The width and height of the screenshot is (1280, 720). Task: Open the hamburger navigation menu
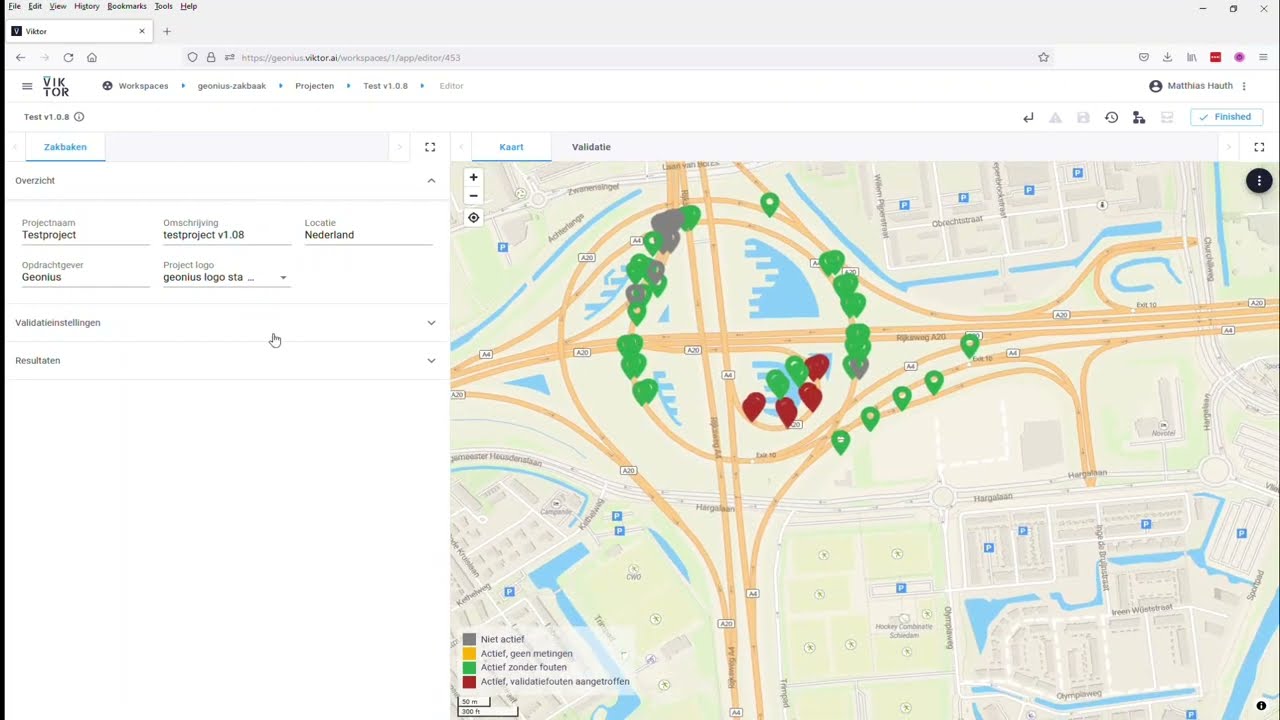27,86
